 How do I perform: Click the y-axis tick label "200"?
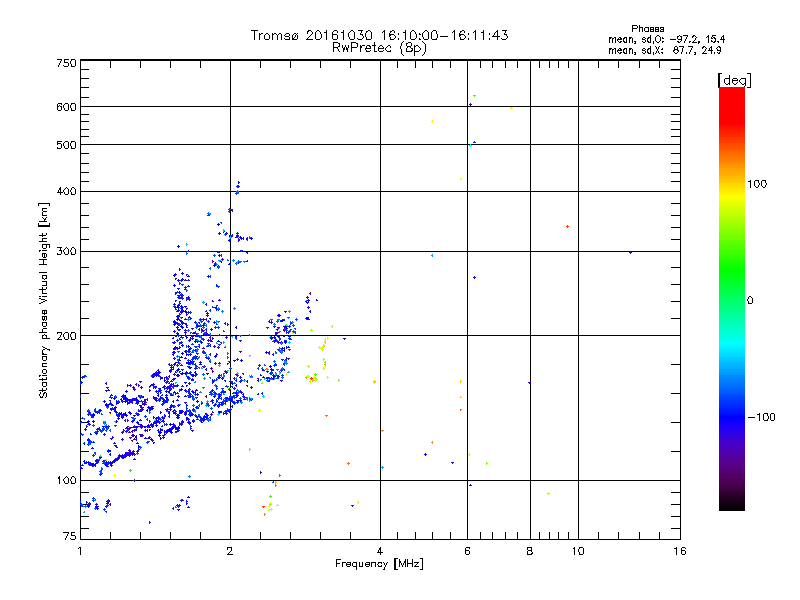tap(66, 336)
